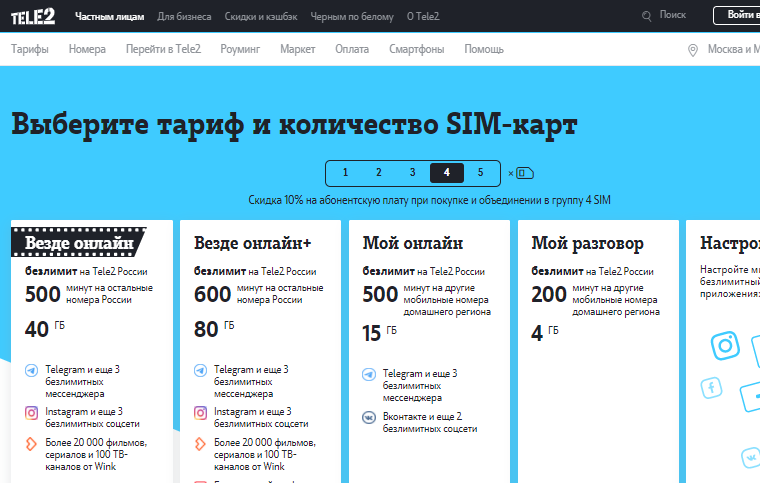Image resolution: width=760 pixels, height=483 pixels.
Task: Change region via Москва selector
Action: pyautogui.click(x=734, y=49)
